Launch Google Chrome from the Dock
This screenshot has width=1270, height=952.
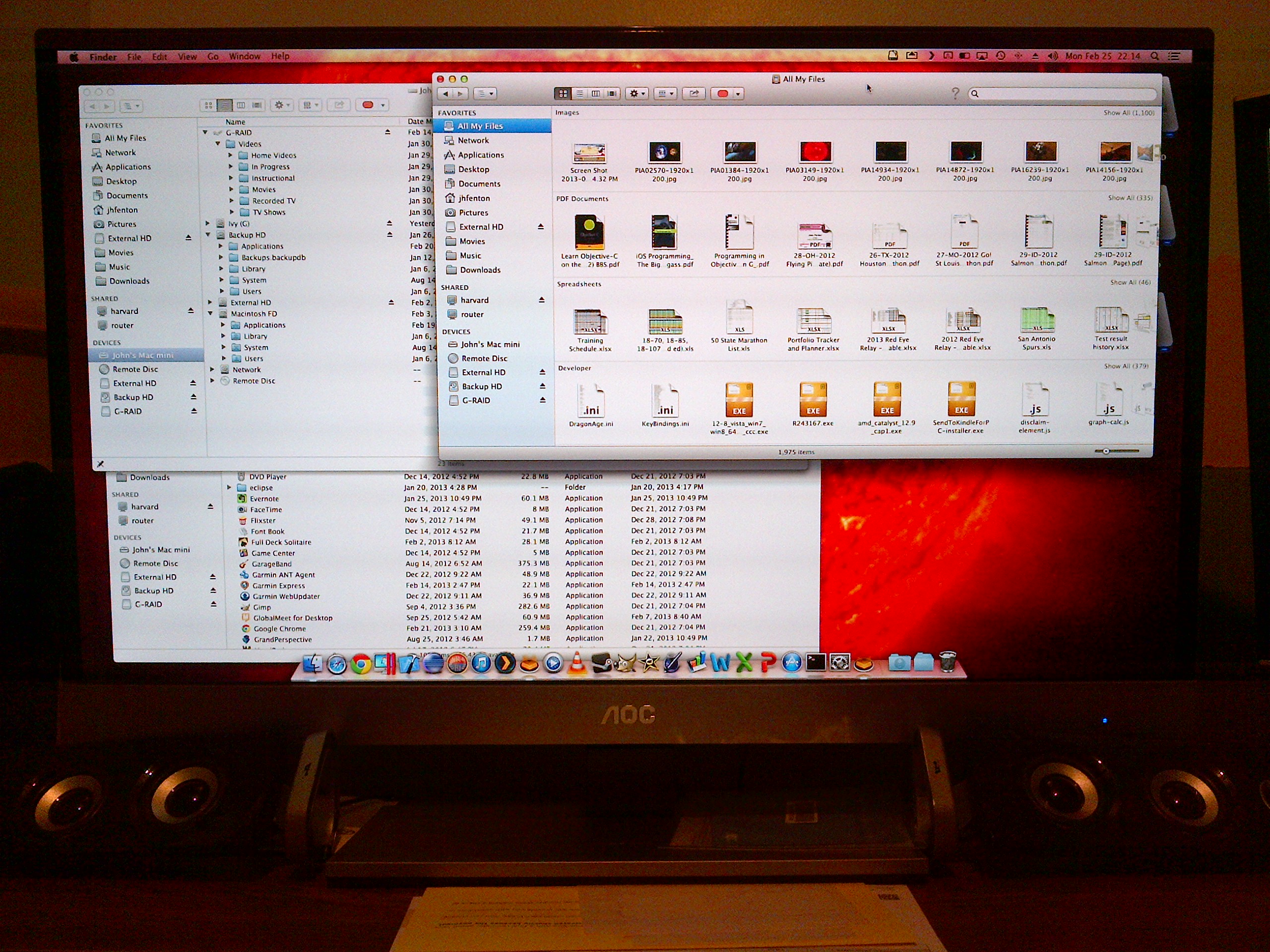click(x=361, y=664)
